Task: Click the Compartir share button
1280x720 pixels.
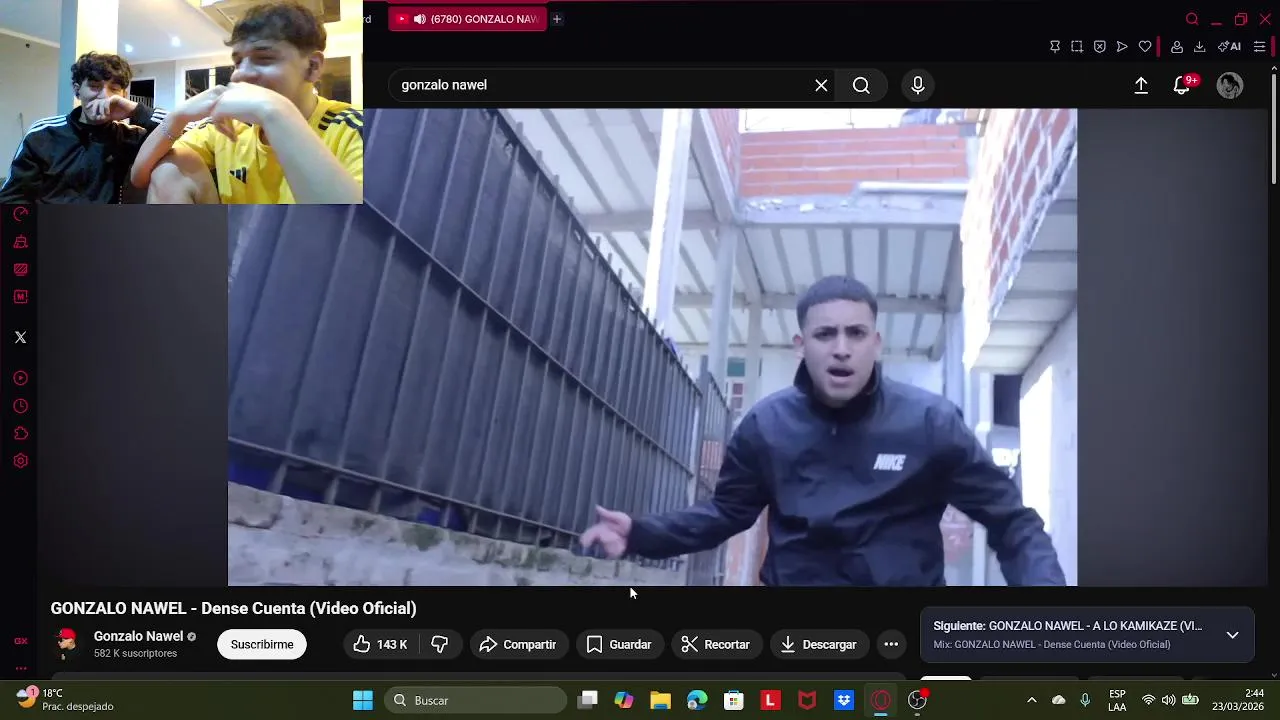Action: pos(518,645)
